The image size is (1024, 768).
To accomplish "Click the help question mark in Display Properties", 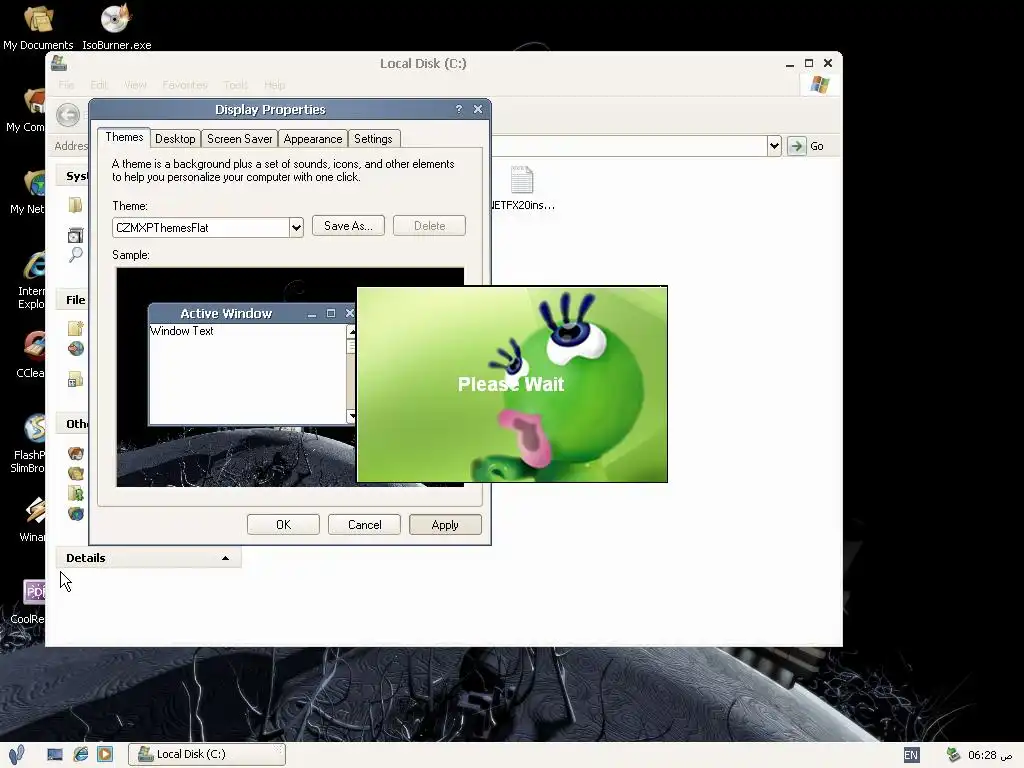I will (x=458, y=109).
